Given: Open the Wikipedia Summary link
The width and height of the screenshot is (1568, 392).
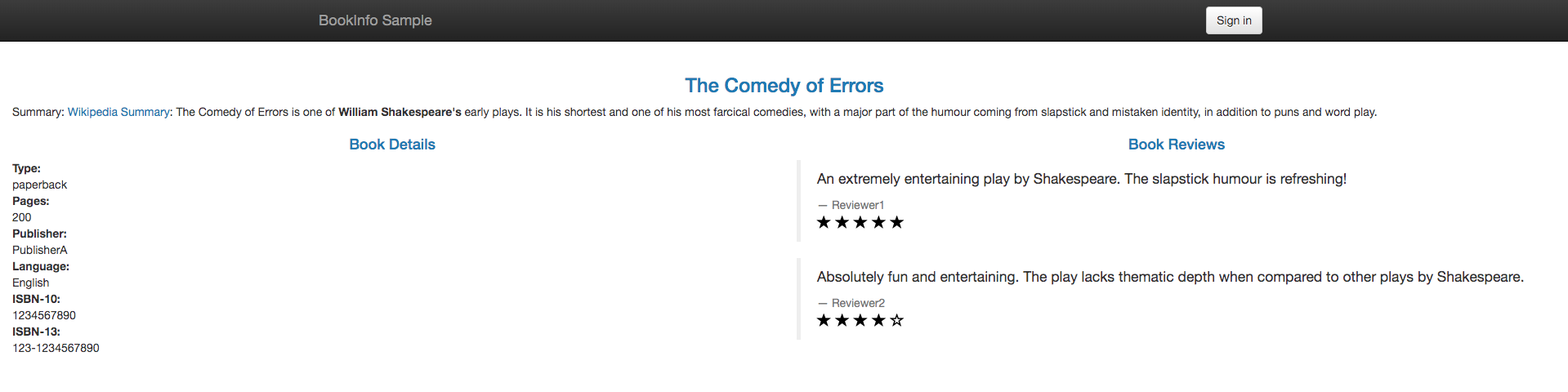Looking at the screenshot, I should (x=118, y=112).
